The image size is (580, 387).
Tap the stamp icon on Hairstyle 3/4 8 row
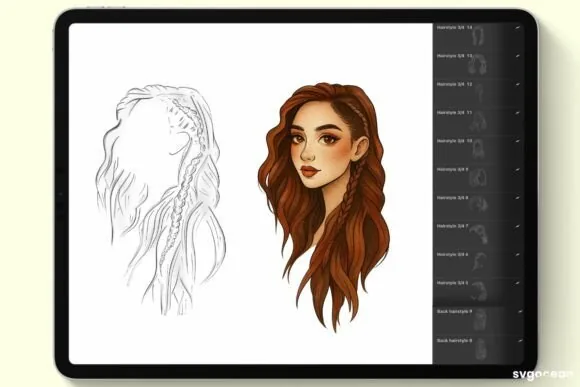pyautogui.click(x=518, y=198)
